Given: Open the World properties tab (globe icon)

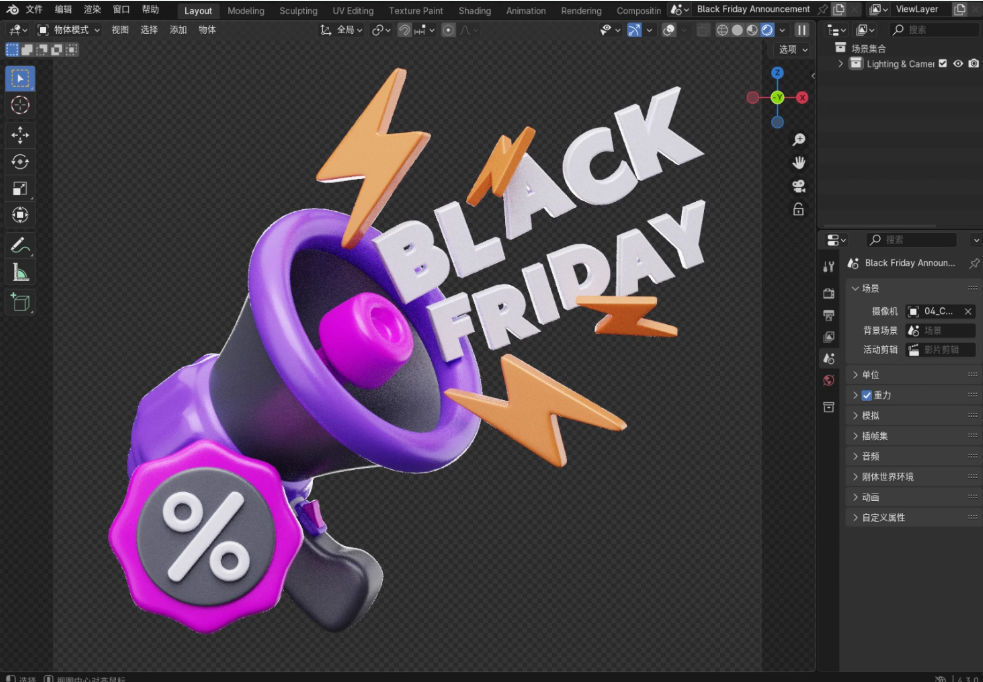Looking at the screenshot, I should pos(829,380).
